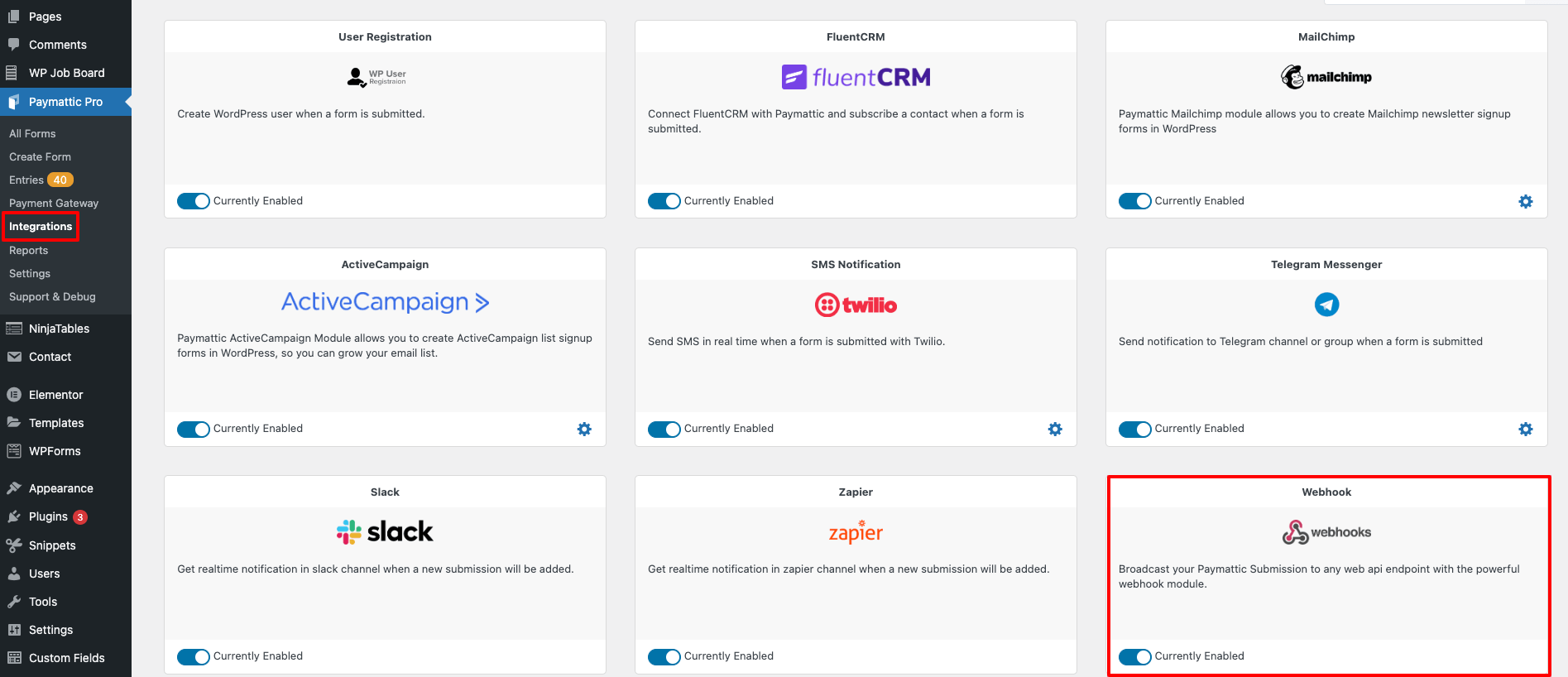Click the WP User Registration logo
This screenshot has width=1568, height=677.
pos(376,77)
